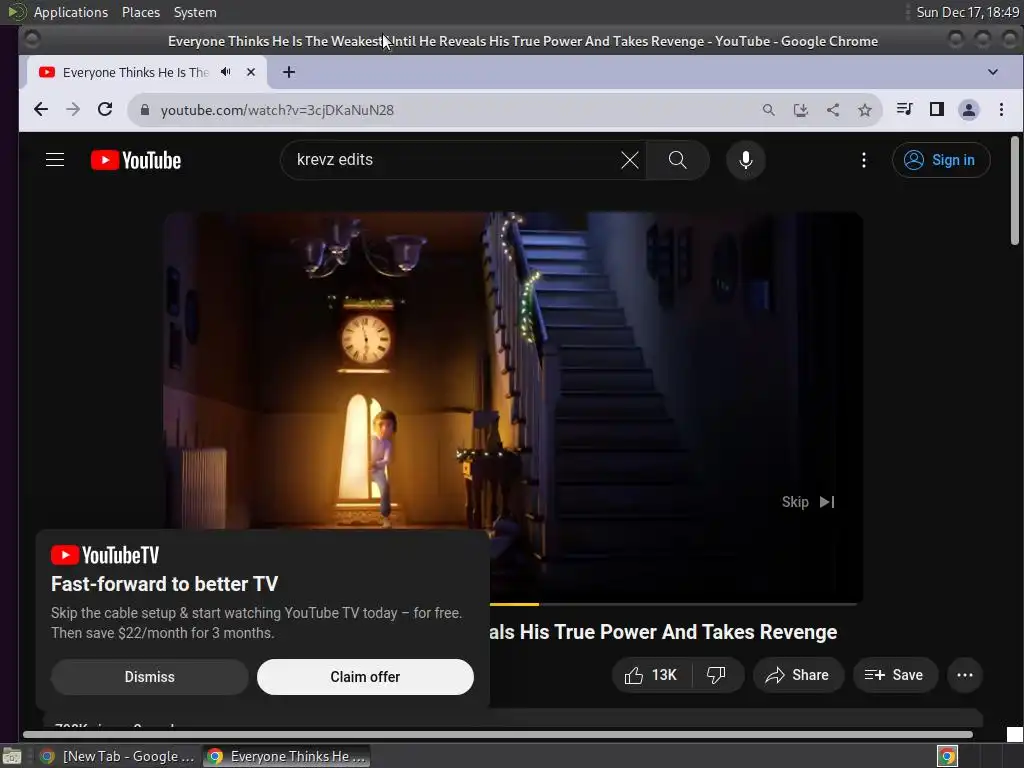Image resolution: width=1024 pixels, height=768 pixels.
Task: Open YouTube settings three-dot menu
Action: coord(863,160)
